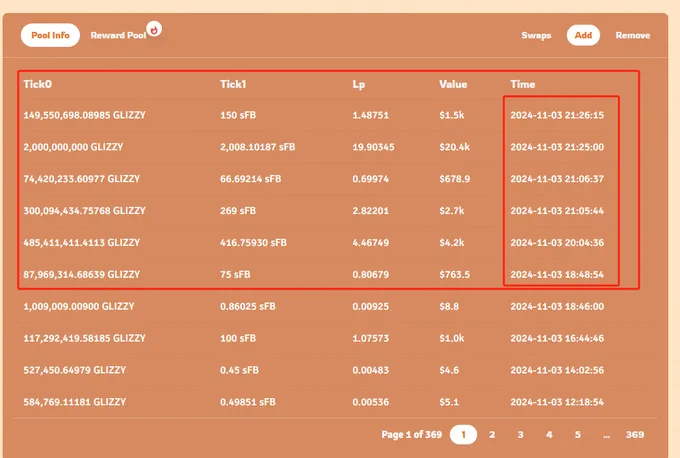Click the timestamp 2024-11-03 20:04:36
680x458 pixels.
tap(557, 243)
